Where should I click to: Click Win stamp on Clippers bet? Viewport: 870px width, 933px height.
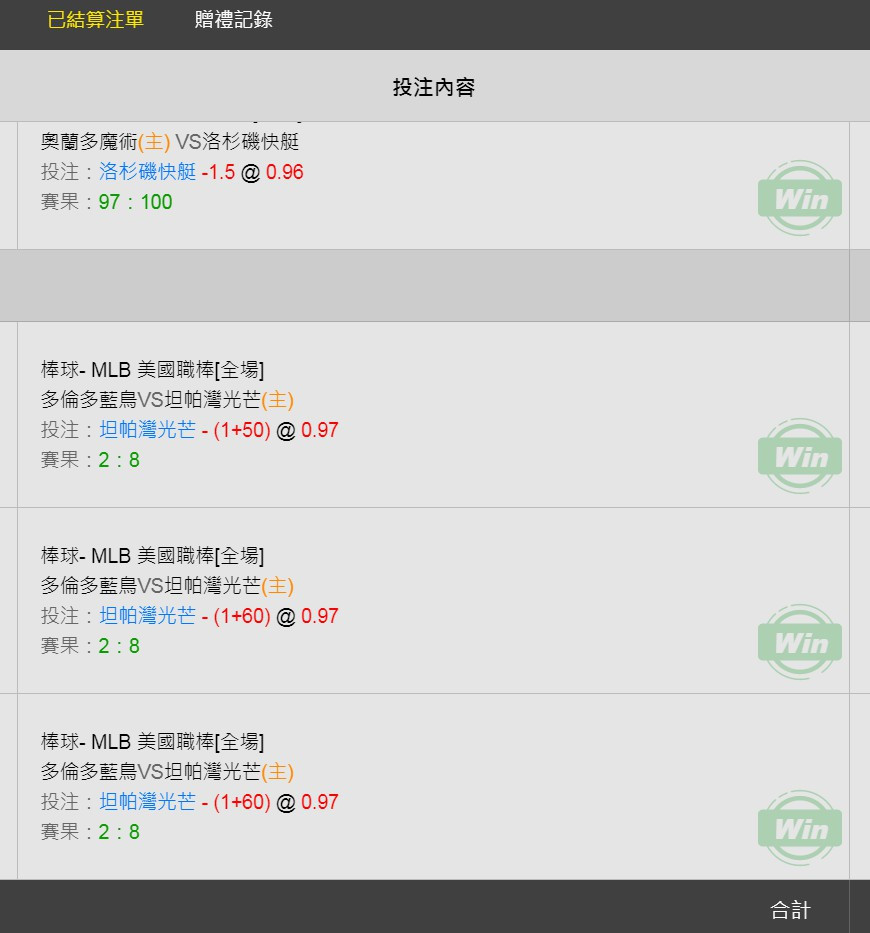click(800, 198)
